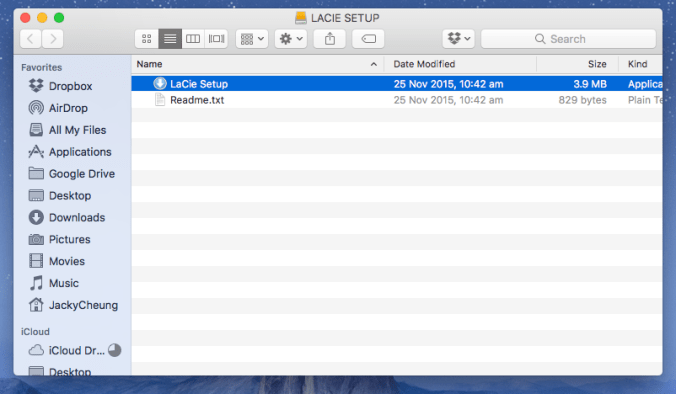The width and height of the screenshot is (676, 394).
Task: Sort by the Name column header
Action: [x=150, y=64]
